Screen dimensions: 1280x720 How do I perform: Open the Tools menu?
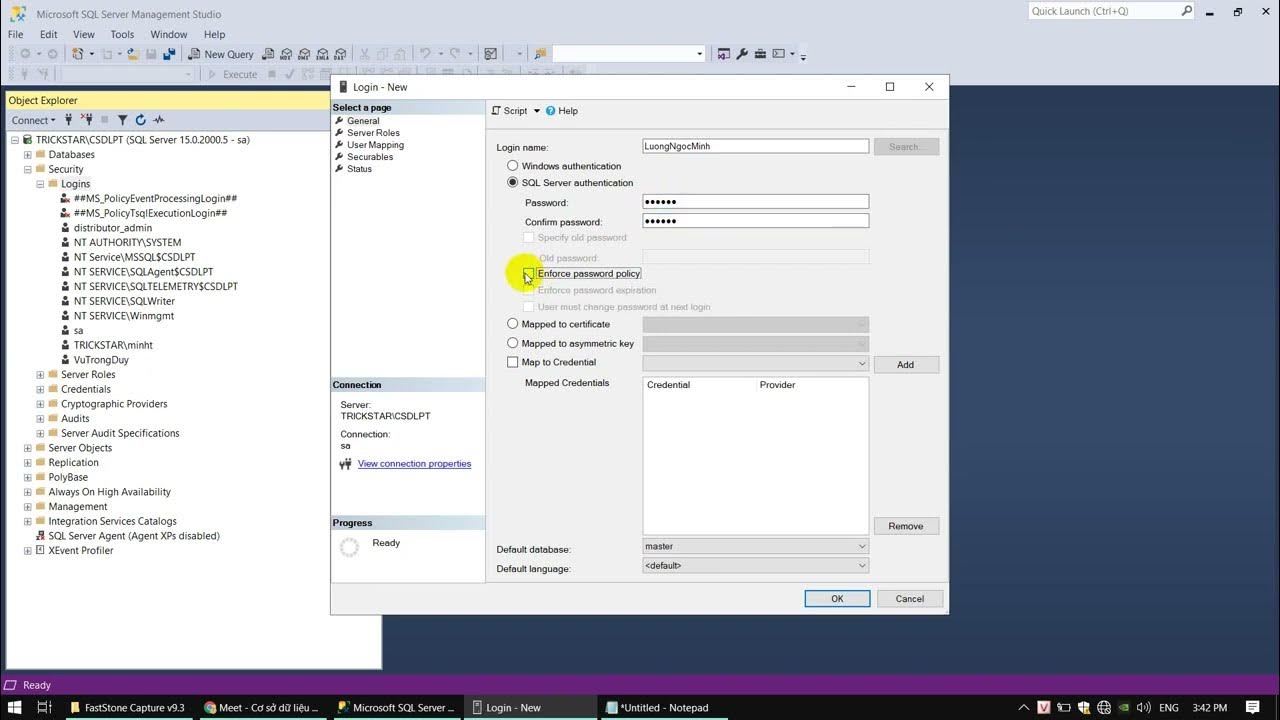click(x=122, y=34)
